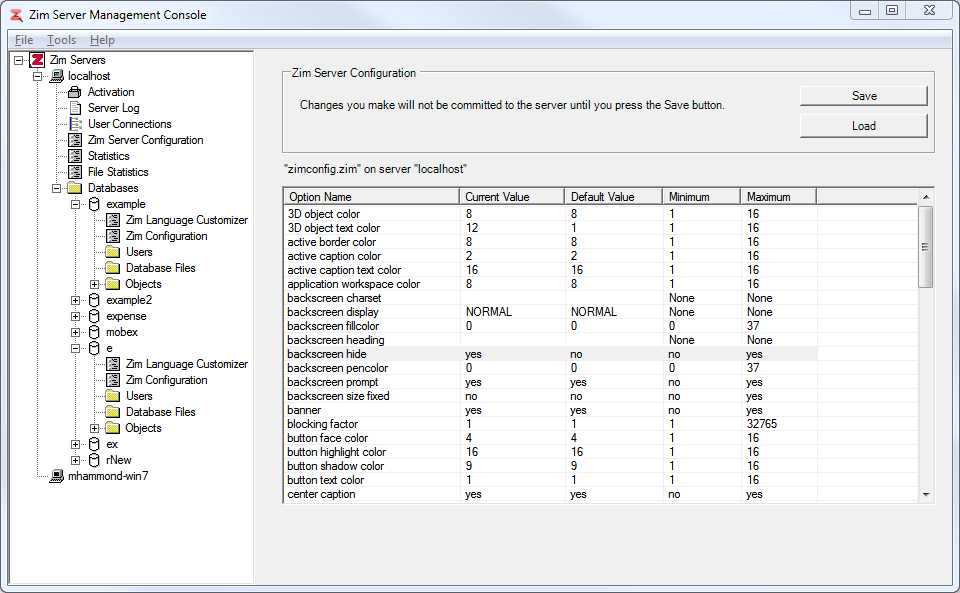
Task: Expand the mobex database node
Action: pos(76,332)
